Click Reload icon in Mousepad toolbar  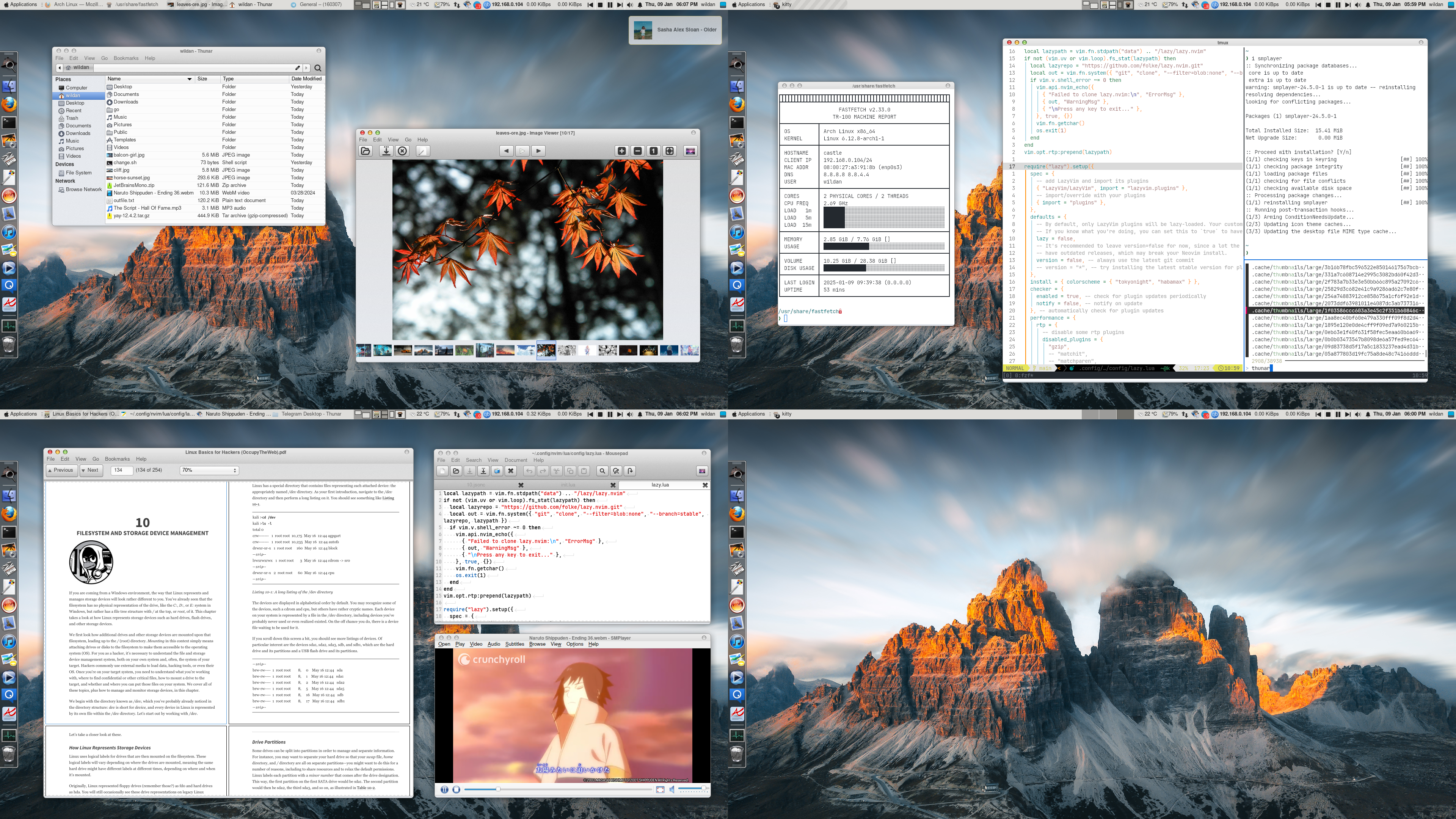point(497,471)
